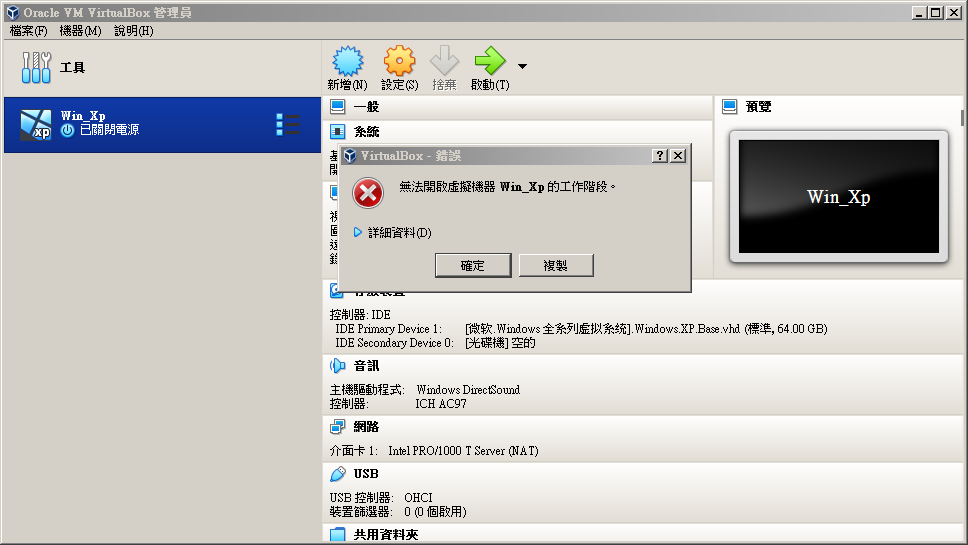Screen dimensions: 968x545
Task: Minimize the VirtualBox manager window
Action: 919,12
